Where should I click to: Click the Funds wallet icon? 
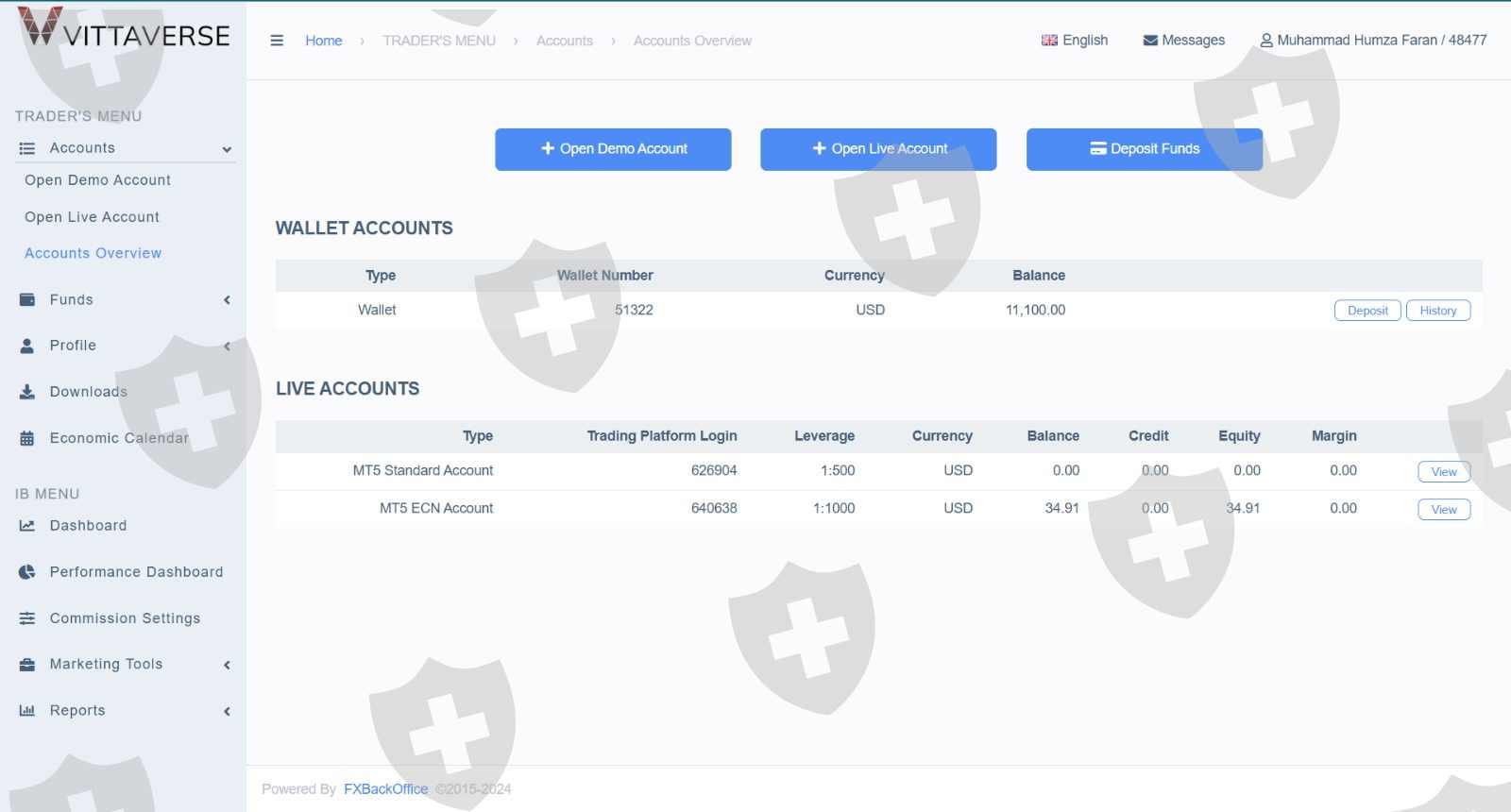27,299
